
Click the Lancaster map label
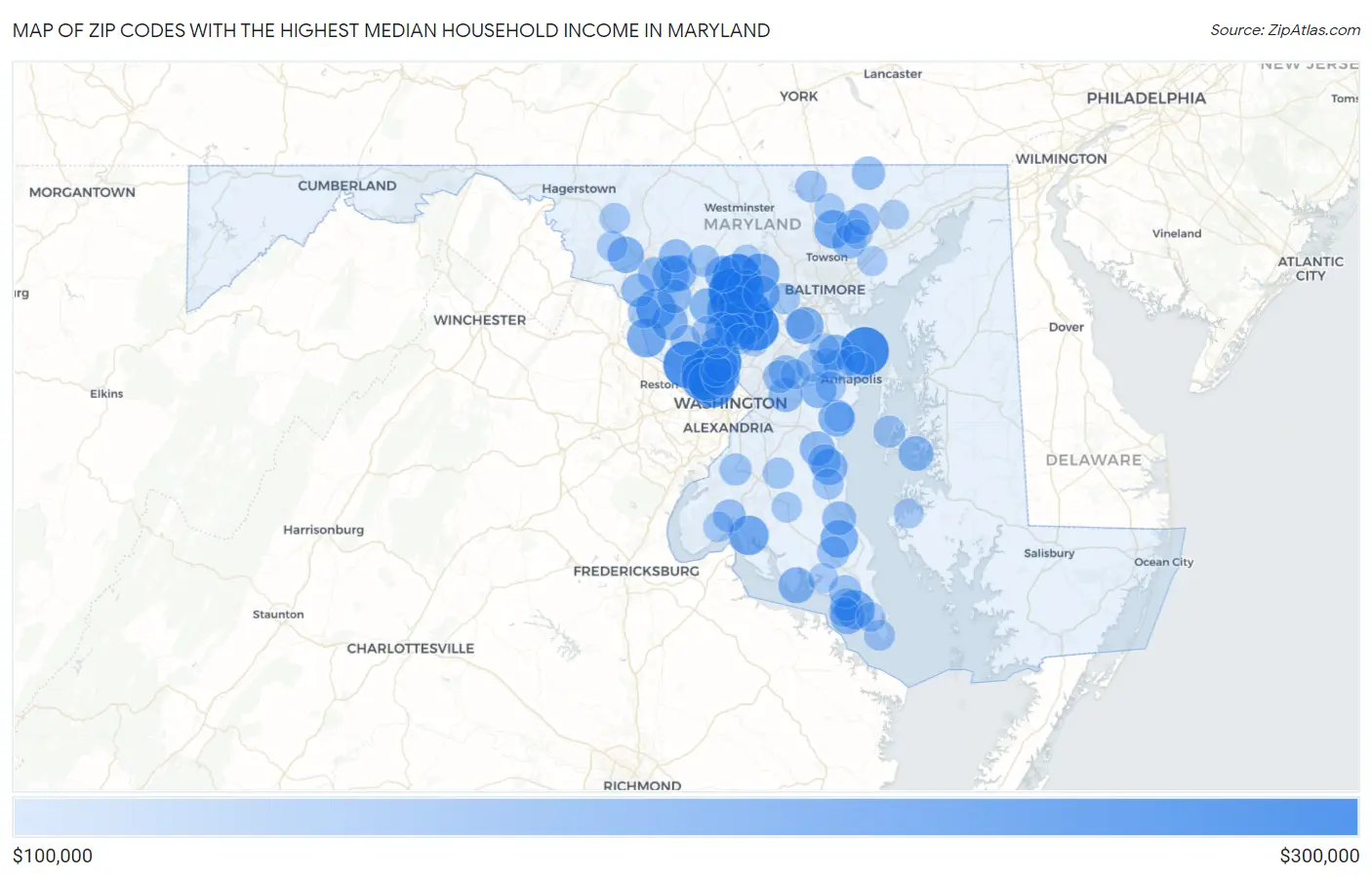click(892, 74)
